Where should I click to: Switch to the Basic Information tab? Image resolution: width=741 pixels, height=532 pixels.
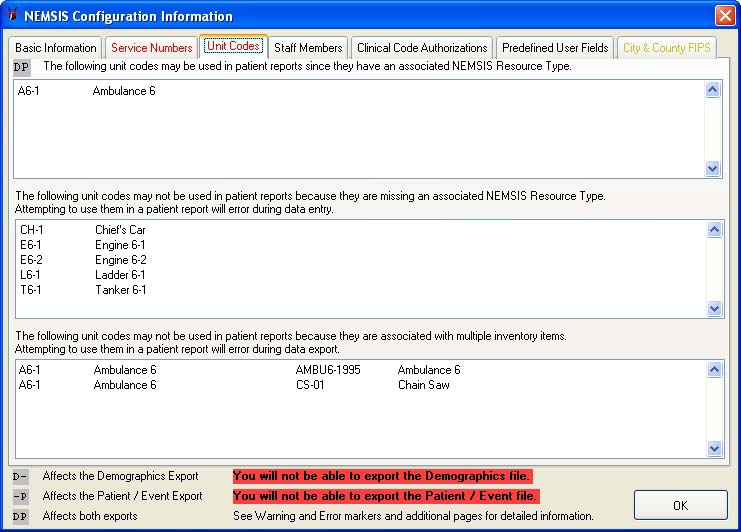[x=55, y=48]
